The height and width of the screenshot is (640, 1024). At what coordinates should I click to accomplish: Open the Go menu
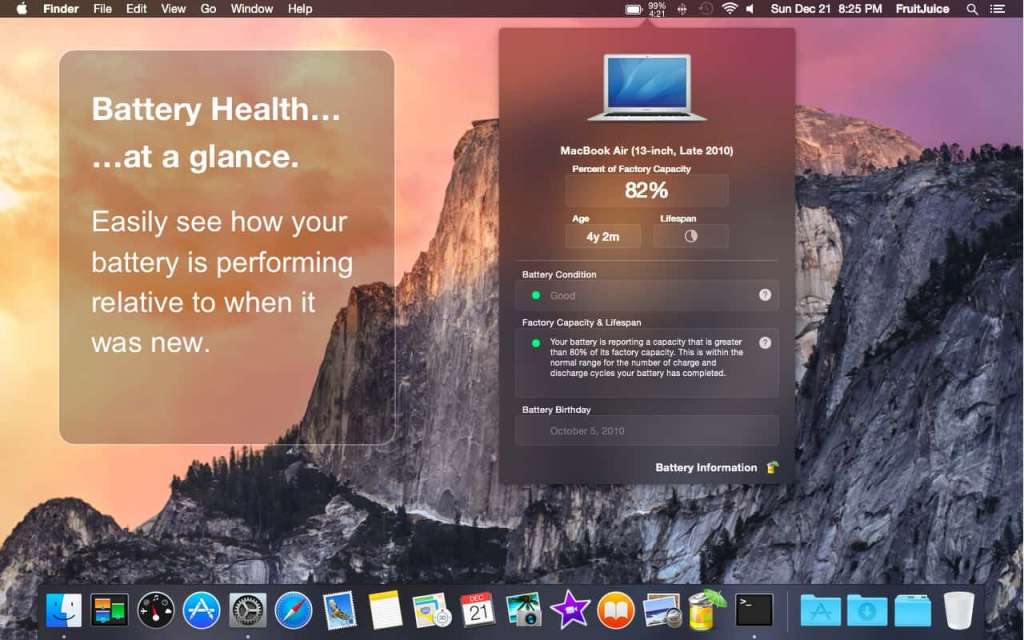coord(207,8)
